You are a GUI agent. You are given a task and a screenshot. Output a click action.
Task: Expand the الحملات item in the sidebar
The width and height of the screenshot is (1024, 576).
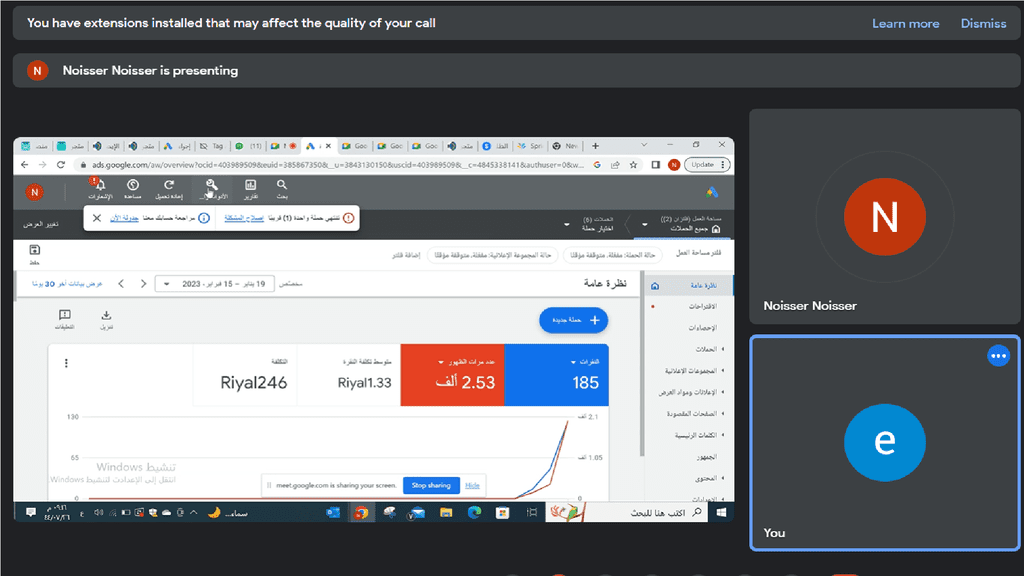(x=722, y=349)
